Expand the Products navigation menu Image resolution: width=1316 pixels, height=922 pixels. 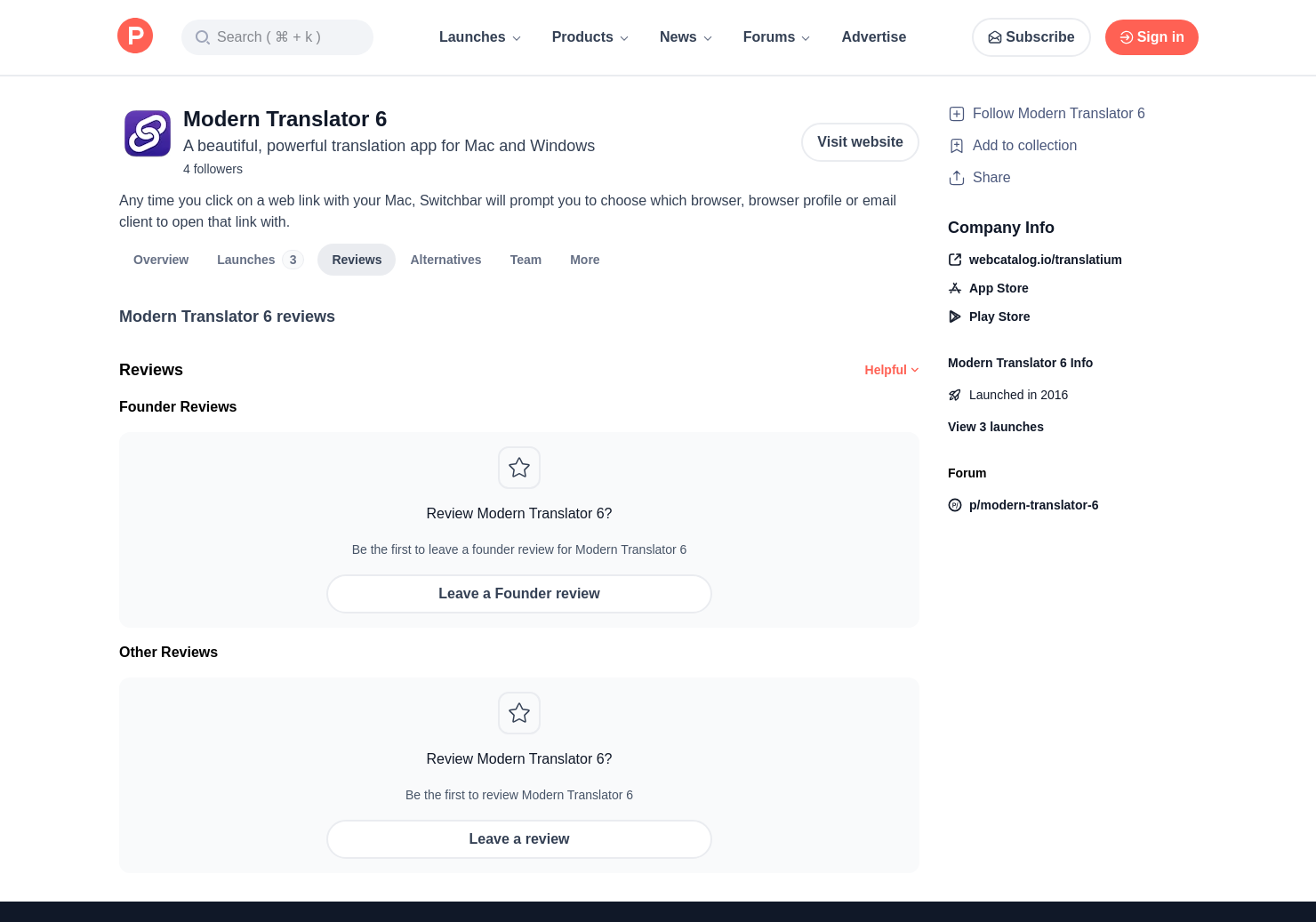(590, 37)
